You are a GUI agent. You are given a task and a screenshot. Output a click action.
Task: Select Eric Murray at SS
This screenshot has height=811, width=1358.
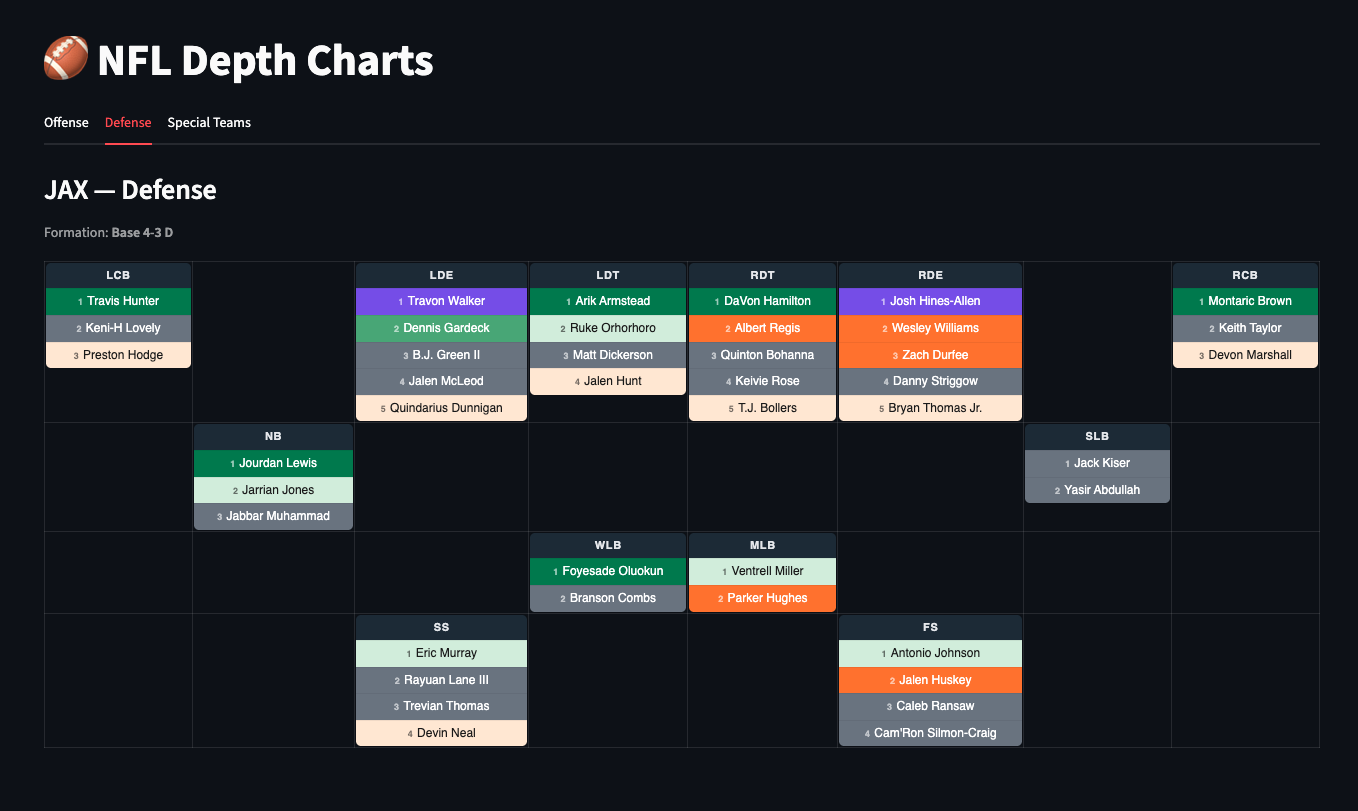[441, 653]
